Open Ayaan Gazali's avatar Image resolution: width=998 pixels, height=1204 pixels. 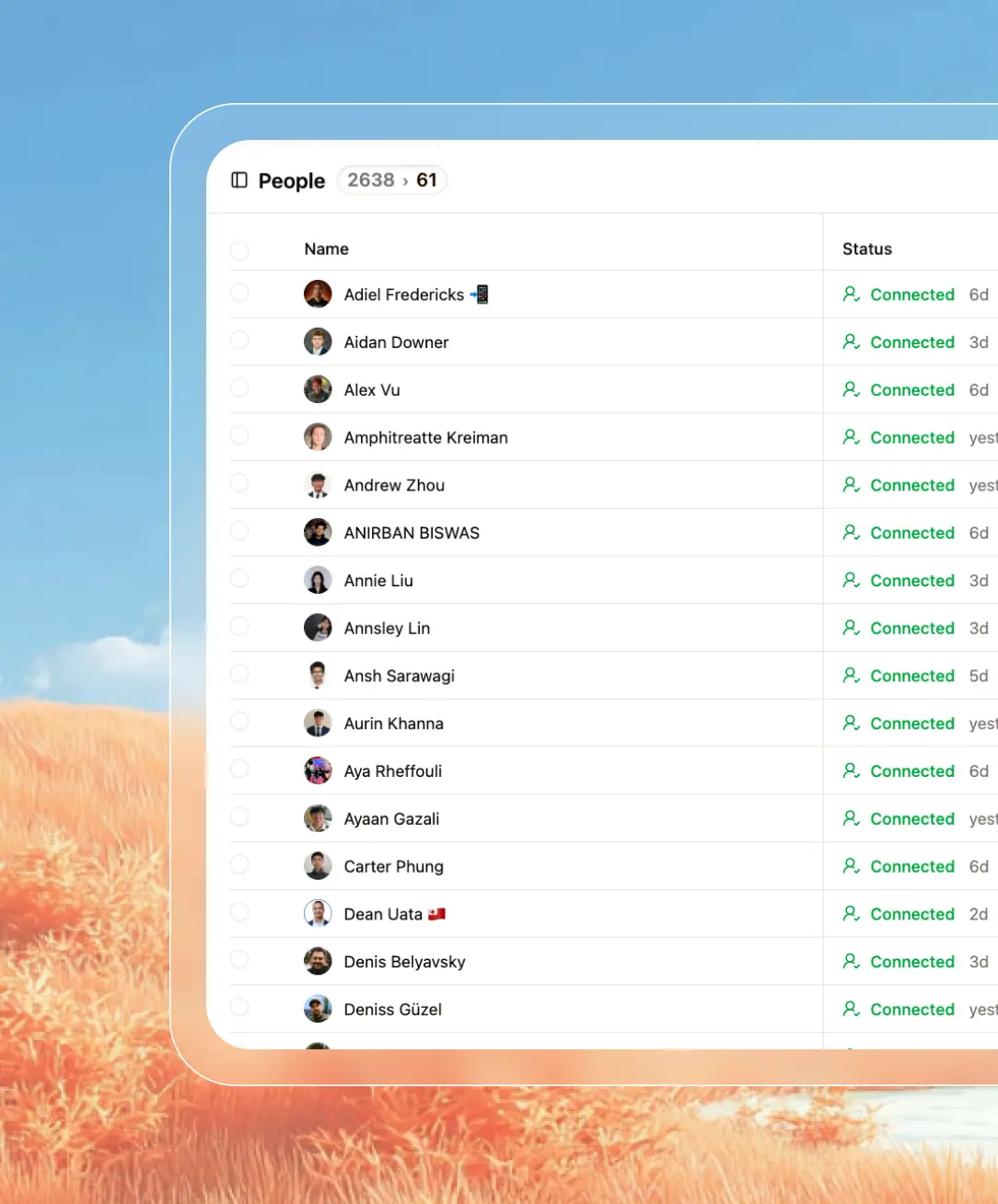pos(318,819)
